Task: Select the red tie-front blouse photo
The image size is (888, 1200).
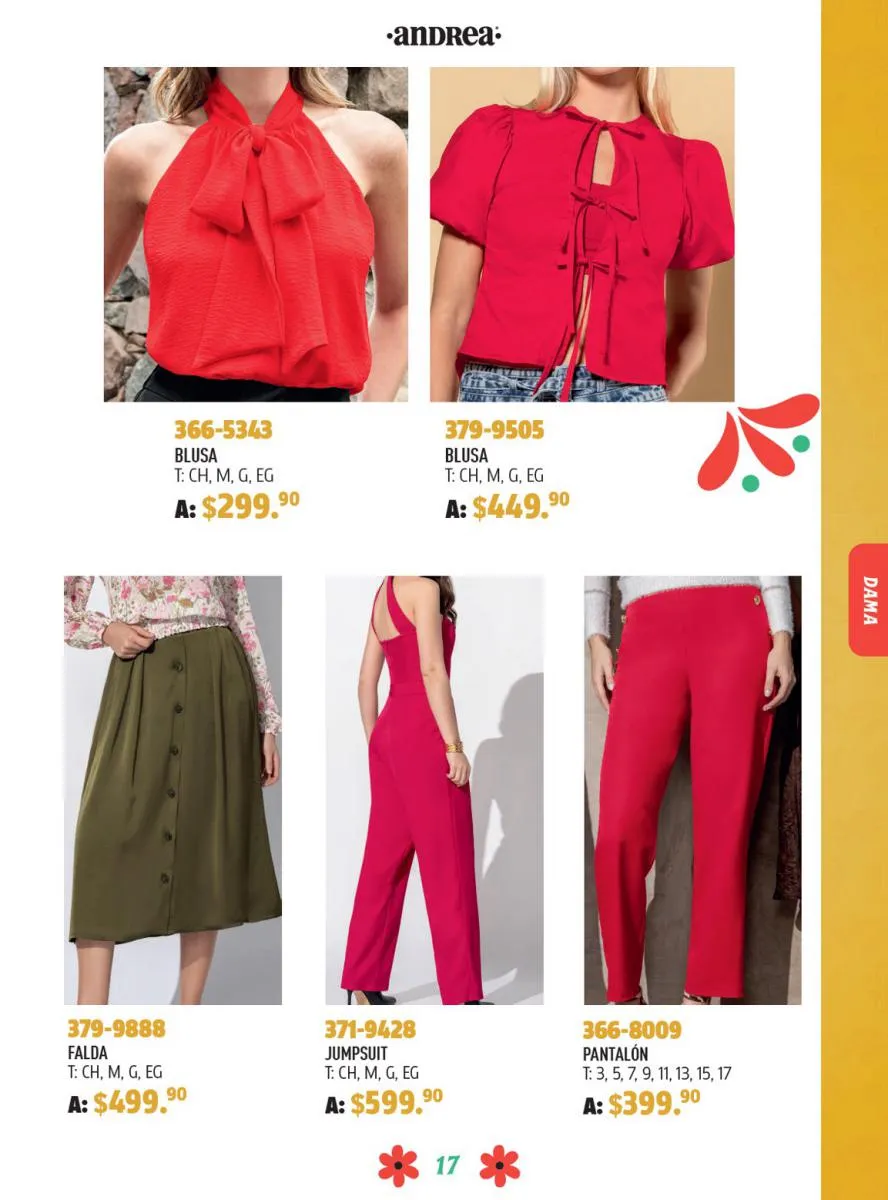Action: [582, 234]
